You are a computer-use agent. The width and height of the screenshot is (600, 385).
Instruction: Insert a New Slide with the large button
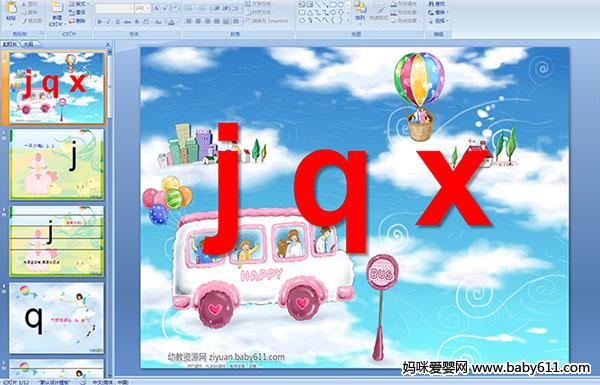(x=57, y=14)
